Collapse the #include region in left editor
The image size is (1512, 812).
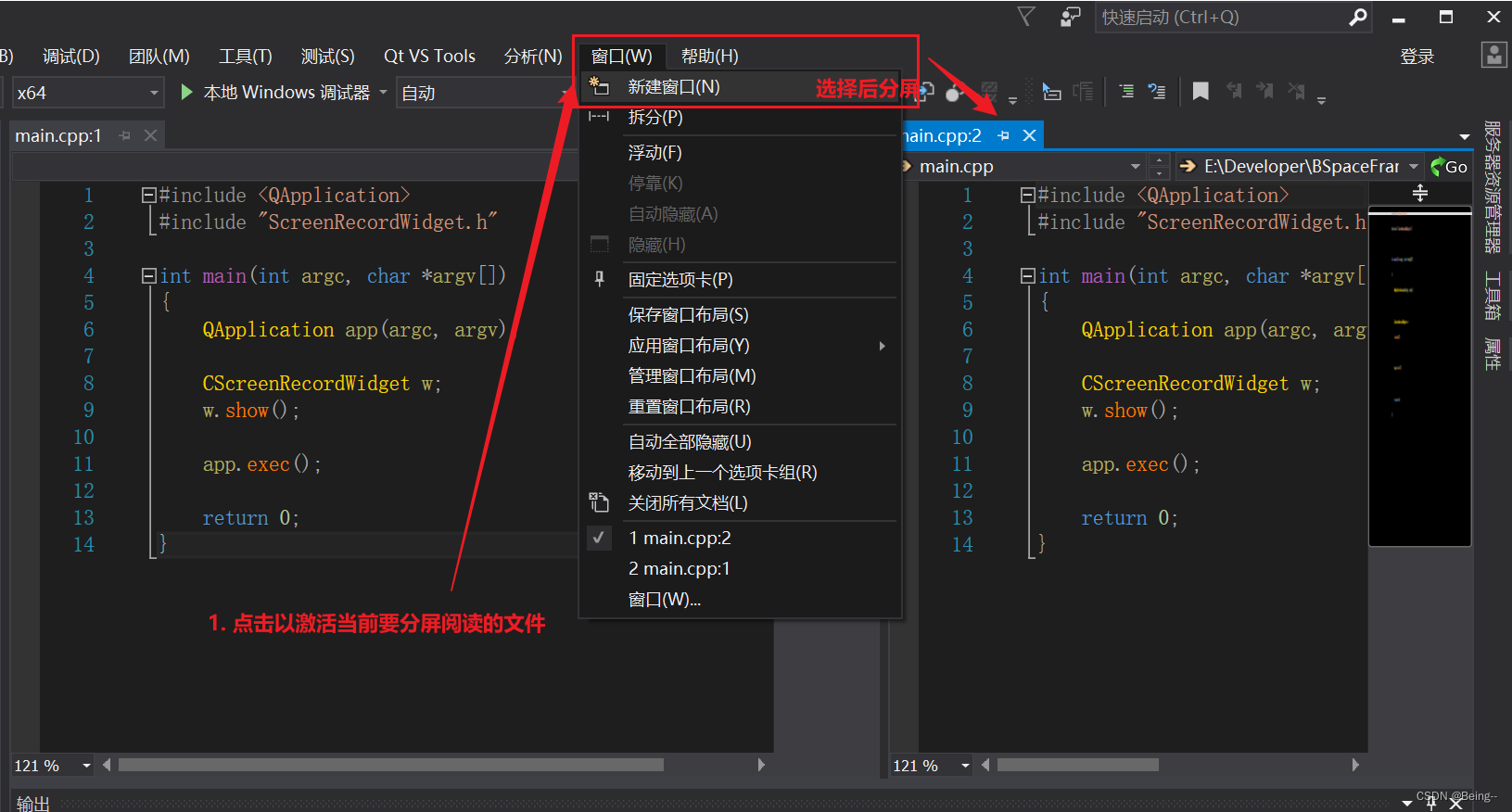148,195
